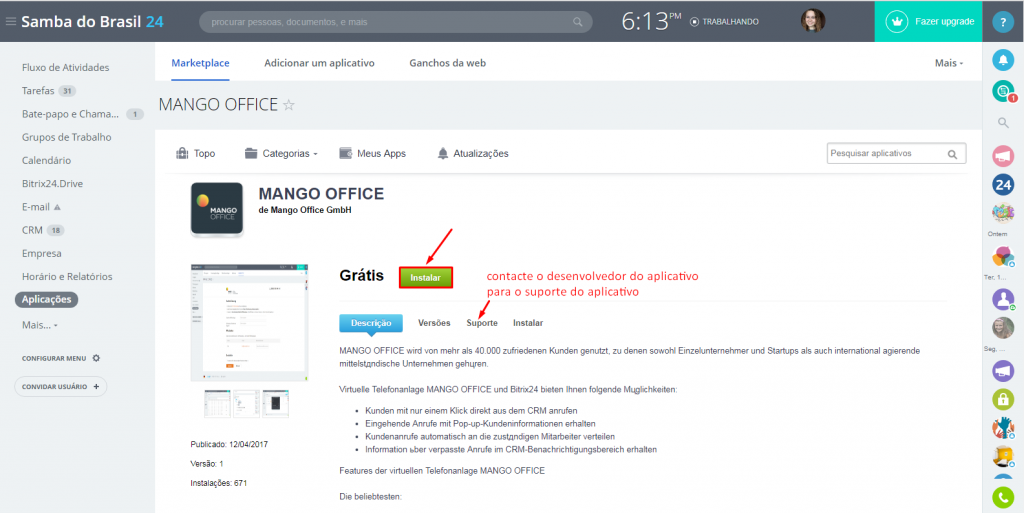The height and width of the screenshot is (513, 1024).
Task: Open Ganchos da web tab
Action: point(447,63)
